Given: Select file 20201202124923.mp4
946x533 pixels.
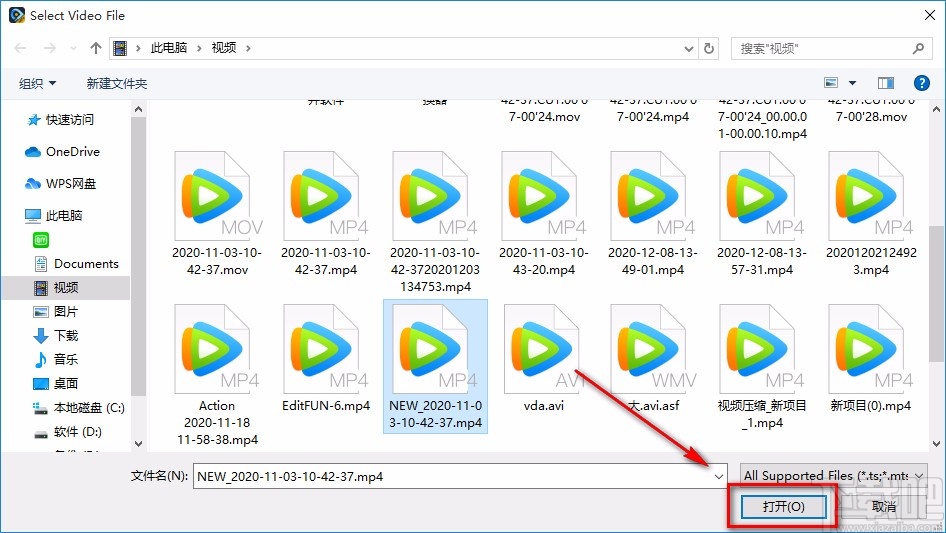Looking at the screenshot, I should [x=871, y=214].
